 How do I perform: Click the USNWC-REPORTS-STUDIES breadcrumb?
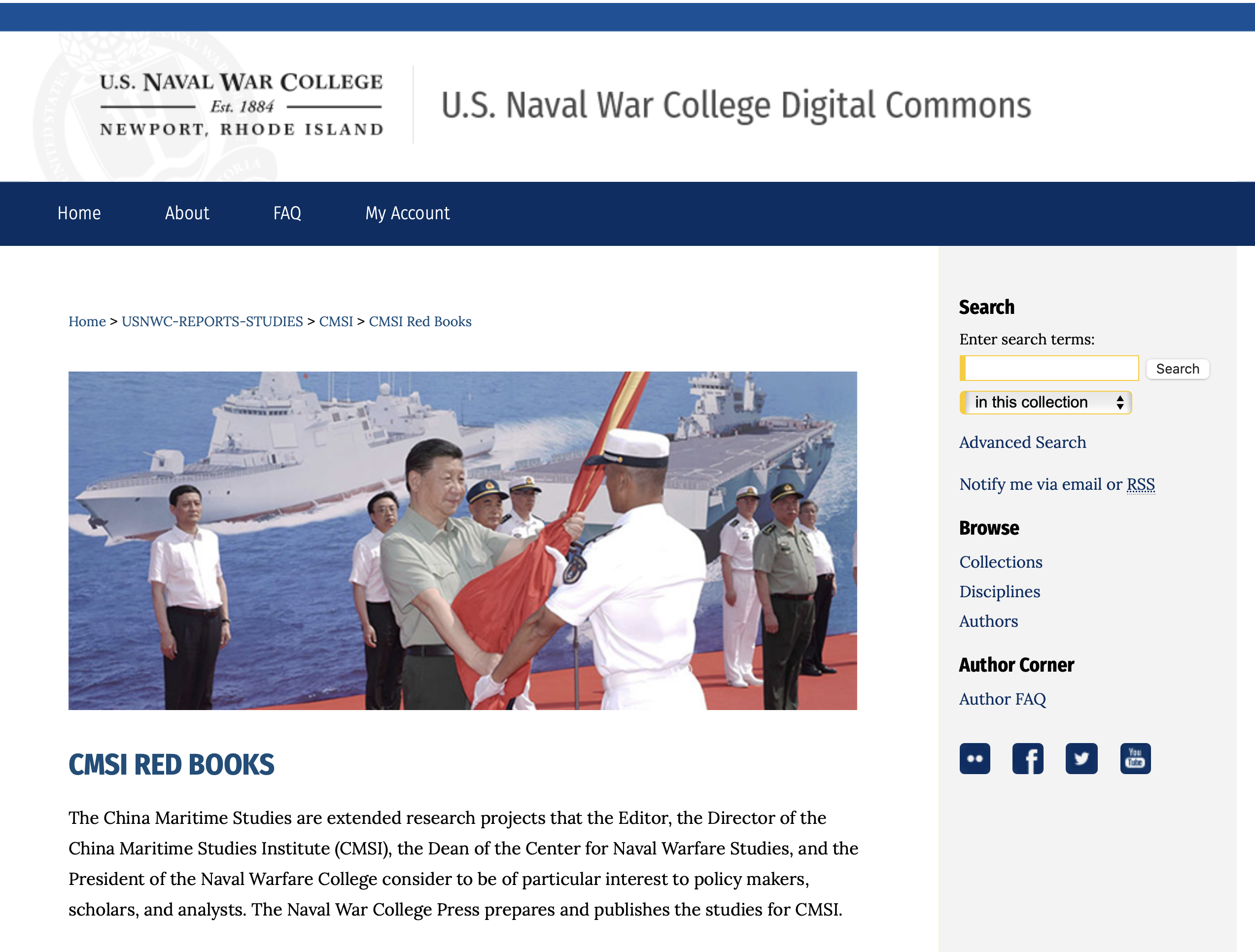click(212, 321)
